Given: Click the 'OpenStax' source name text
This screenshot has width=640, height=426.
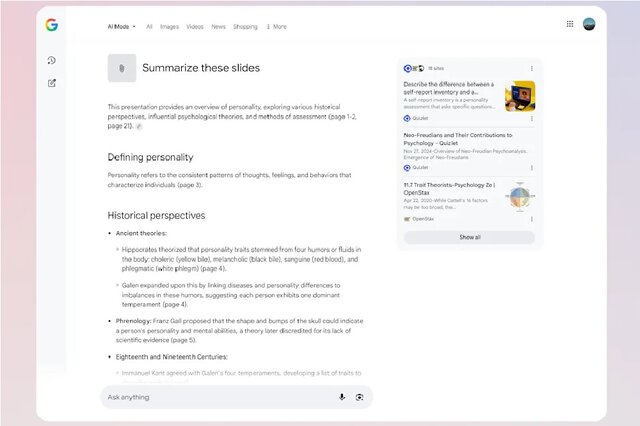Looking at the screenshot, I should [x=423, y=219].
